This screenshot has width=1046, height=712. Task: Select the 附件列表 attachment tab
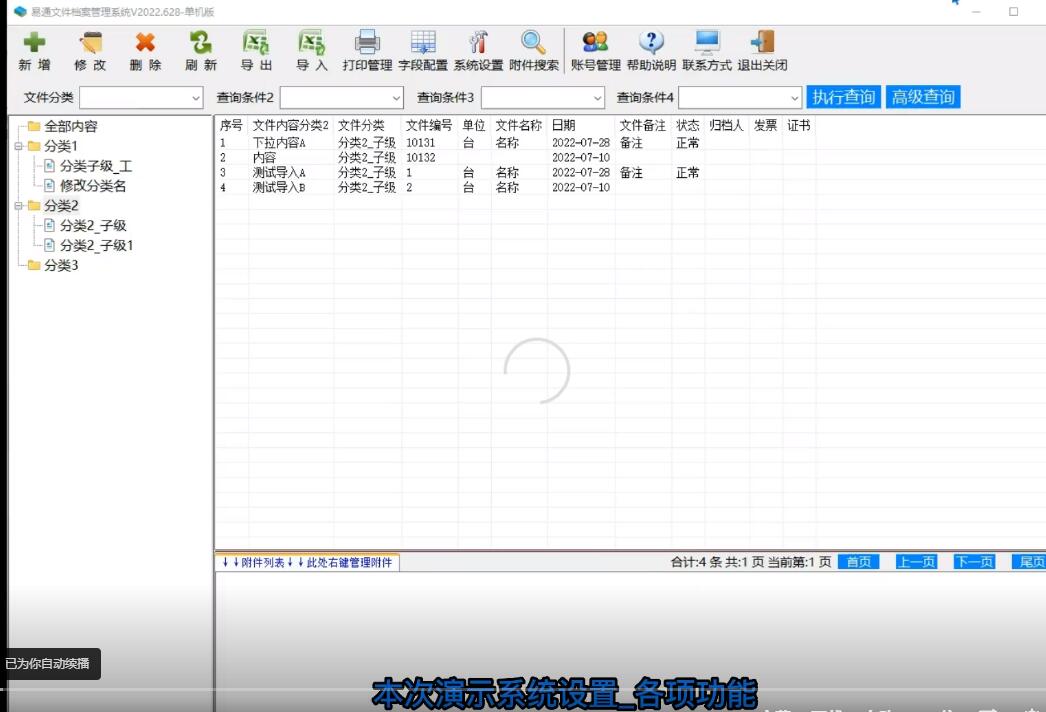point(308,563)
